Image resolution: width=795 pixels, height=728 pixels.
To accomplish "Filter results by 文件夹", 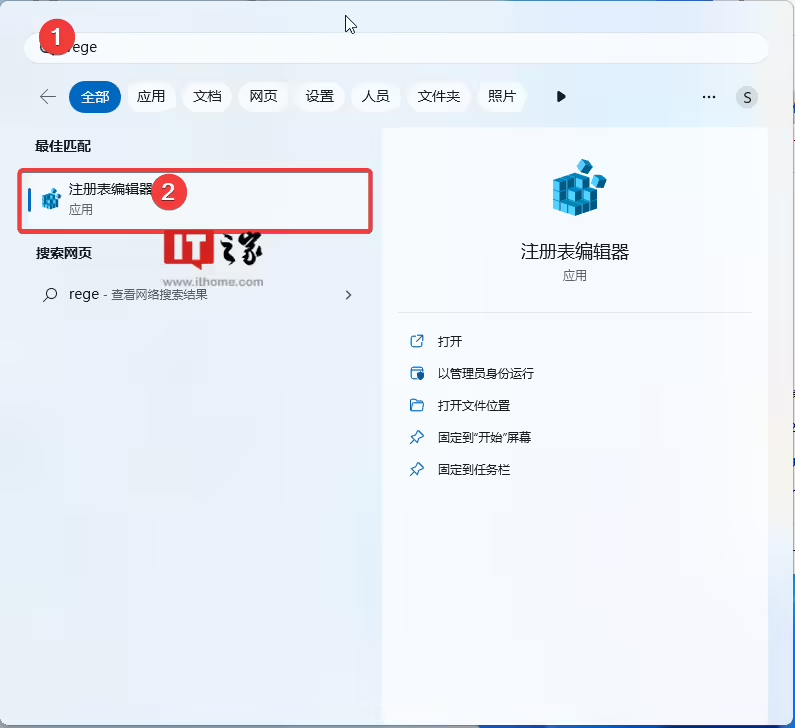I will click(x=438, y=97).
